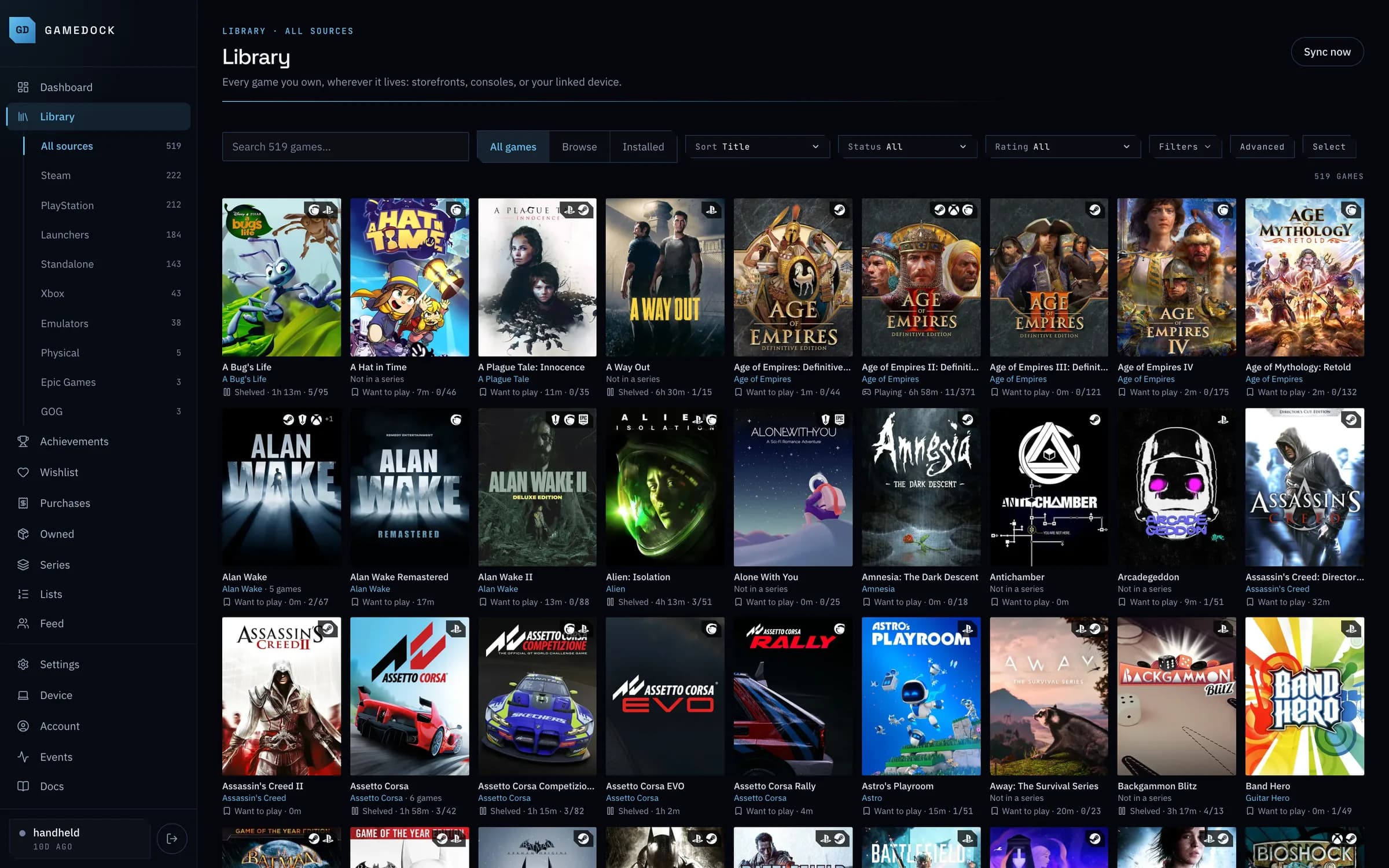Image resolution: width=1389 pixels, height=868 pixels.
Task: Click the Account user icon
Action: [x=23, y=726]
